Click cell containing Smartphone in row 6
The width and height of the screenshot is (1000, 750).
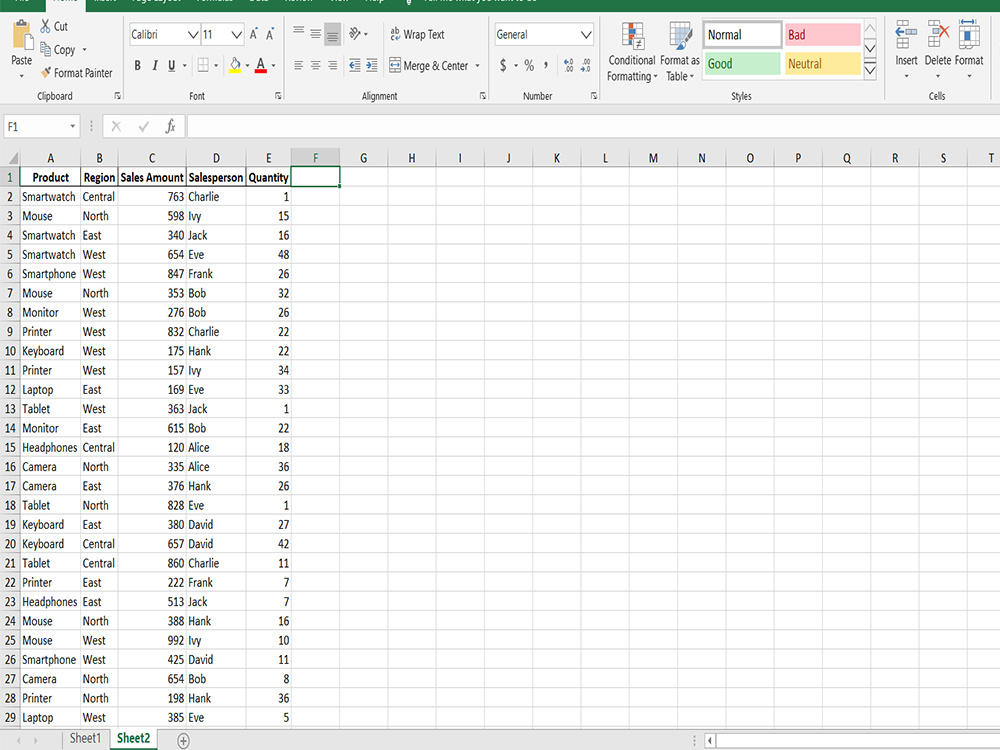pyautogui.click(x=50, y=274)
